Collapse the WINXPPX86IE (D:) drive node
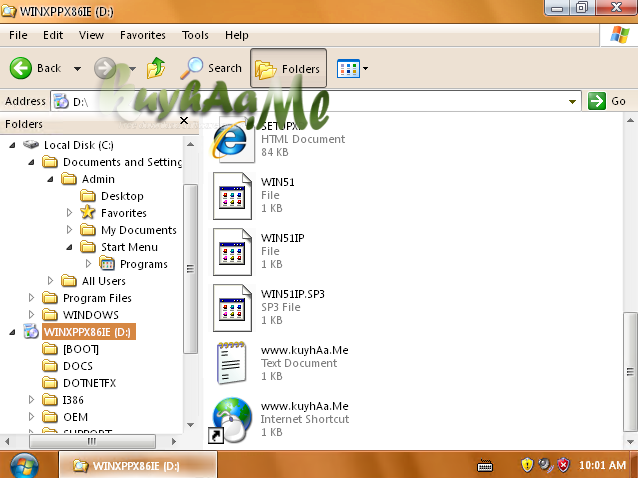638x478 pixels. pos(12,332)
